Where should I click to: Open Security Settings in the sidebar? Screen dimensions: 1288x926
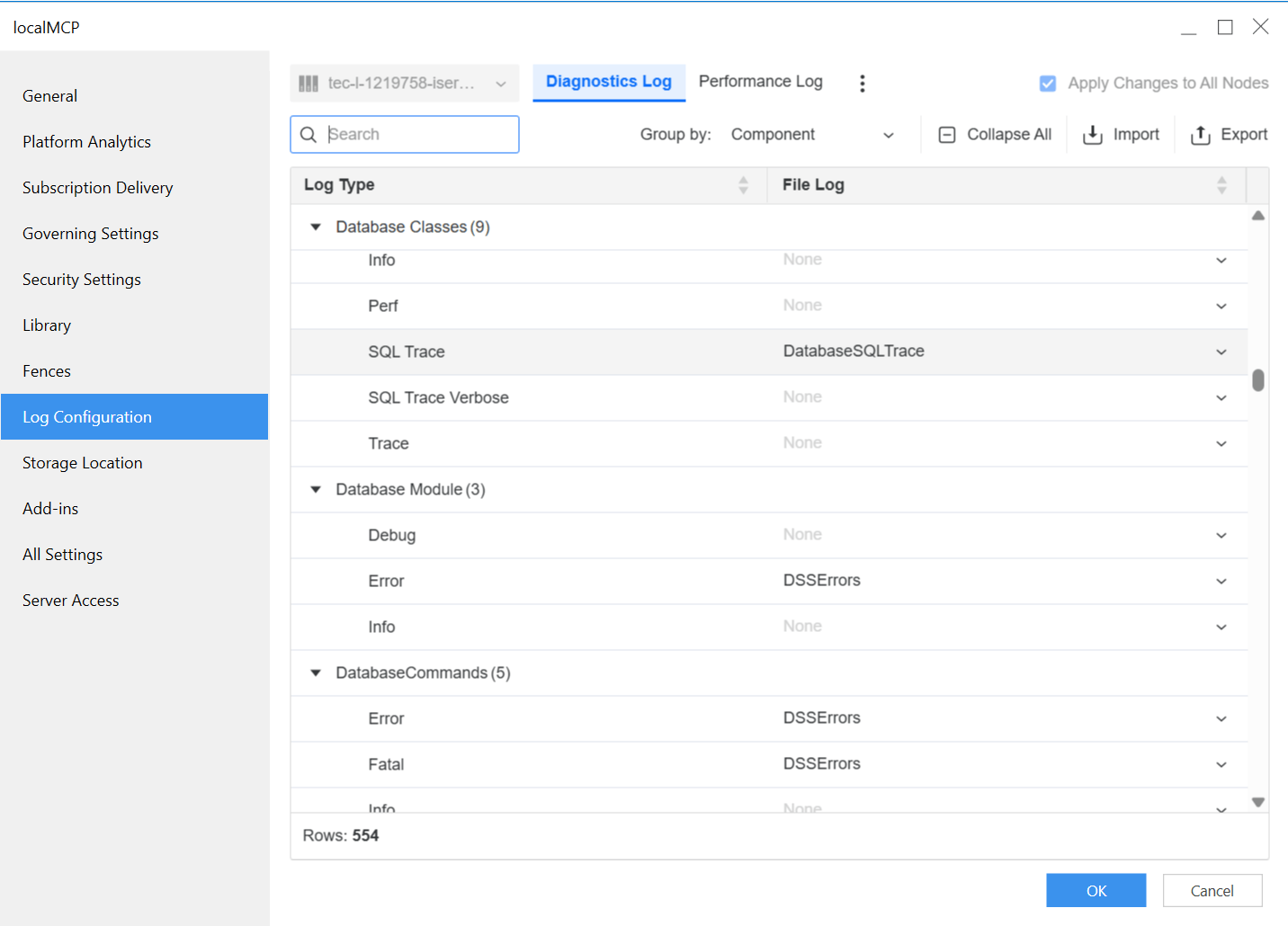(x=82, y=280)
